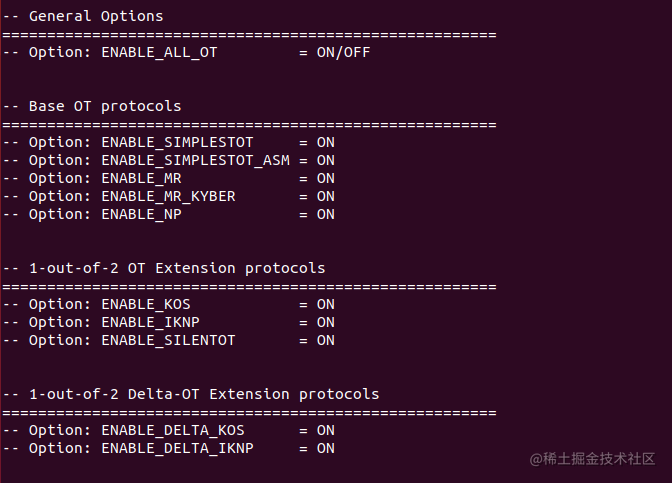Click the 1-out-of-2 Delta-OT Extension protocols heading

tap(203, 394)
